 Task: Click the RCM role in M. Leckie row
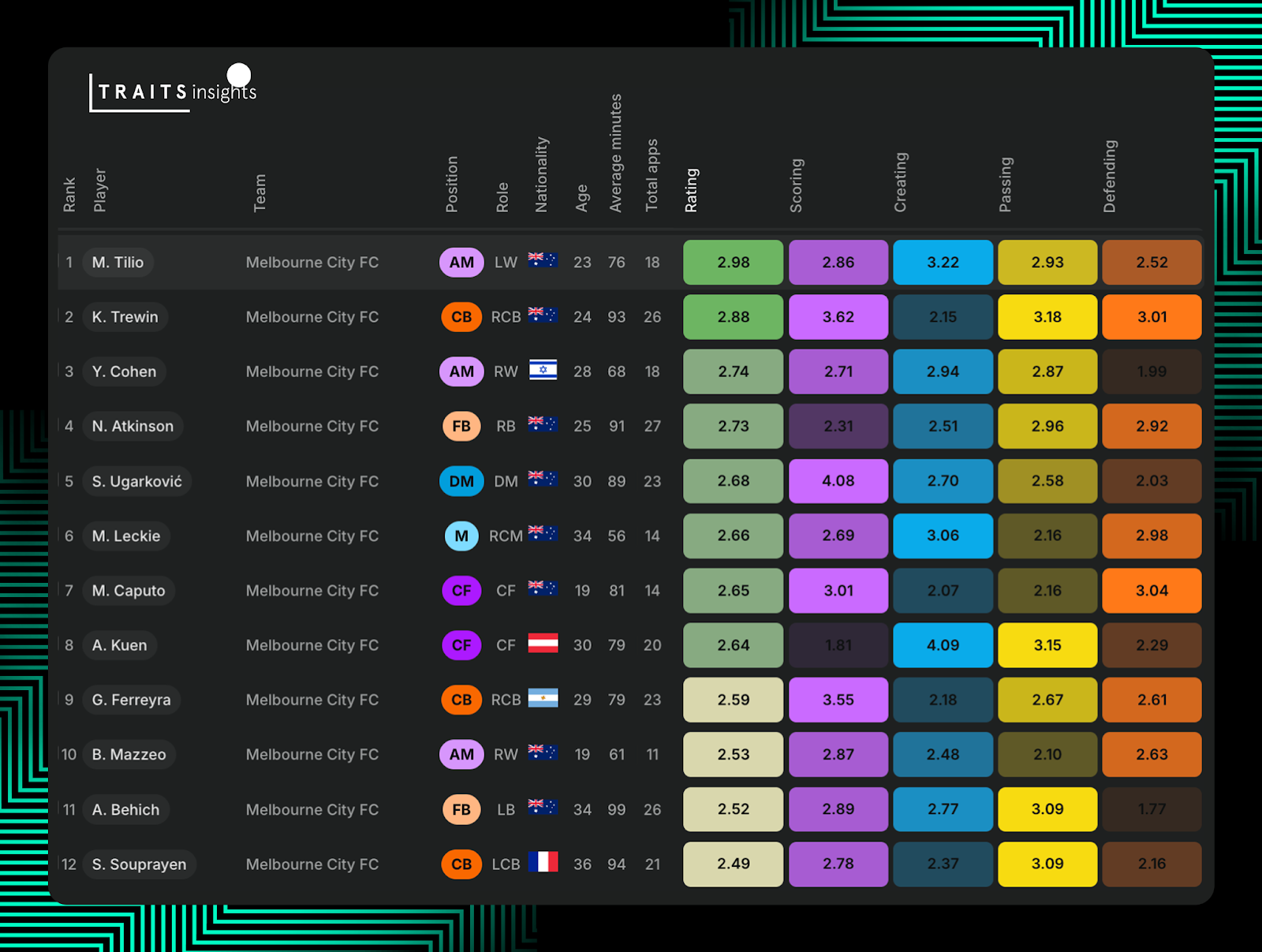tap(506, 536)
